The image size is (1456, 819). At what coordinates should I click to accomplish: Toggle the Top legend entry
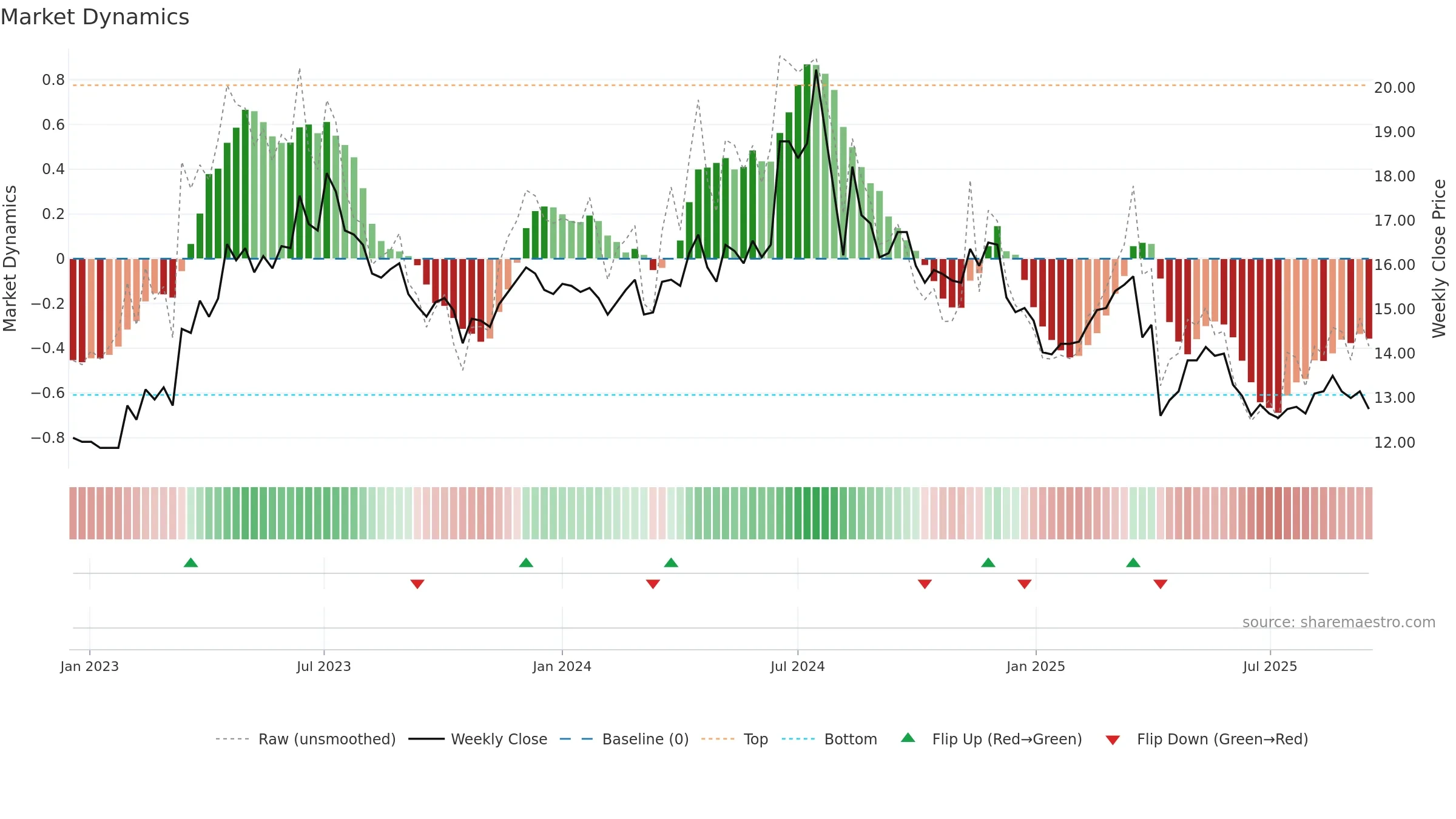coord(734,739)
